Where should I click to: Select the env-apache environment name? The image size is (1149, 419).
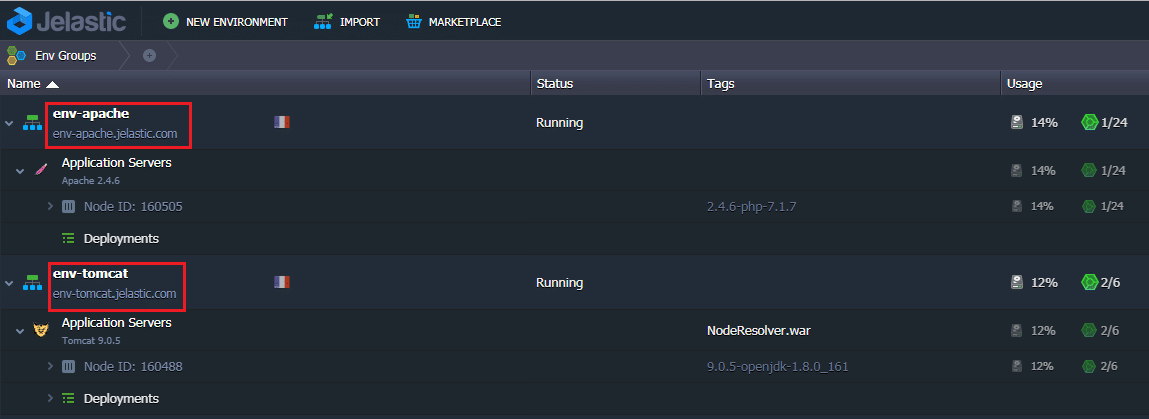91,114
